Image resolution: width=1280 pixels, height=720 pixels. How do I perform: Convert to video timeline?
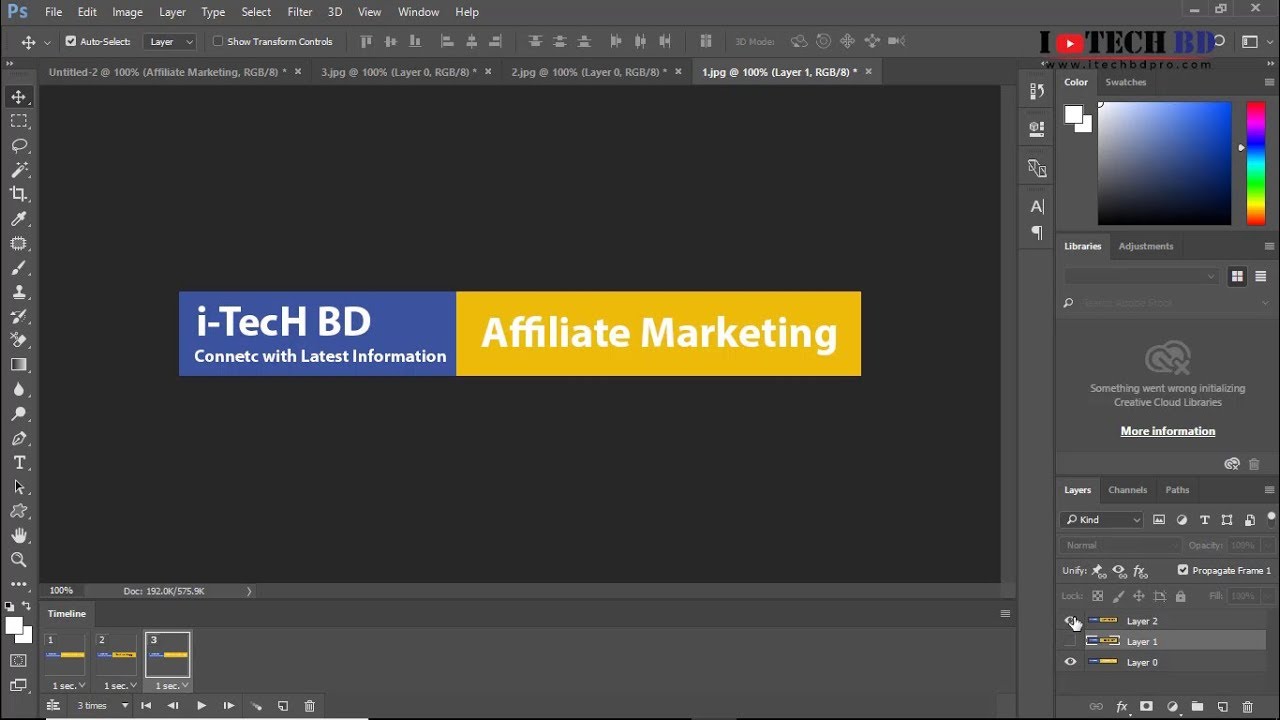[54, 706]
